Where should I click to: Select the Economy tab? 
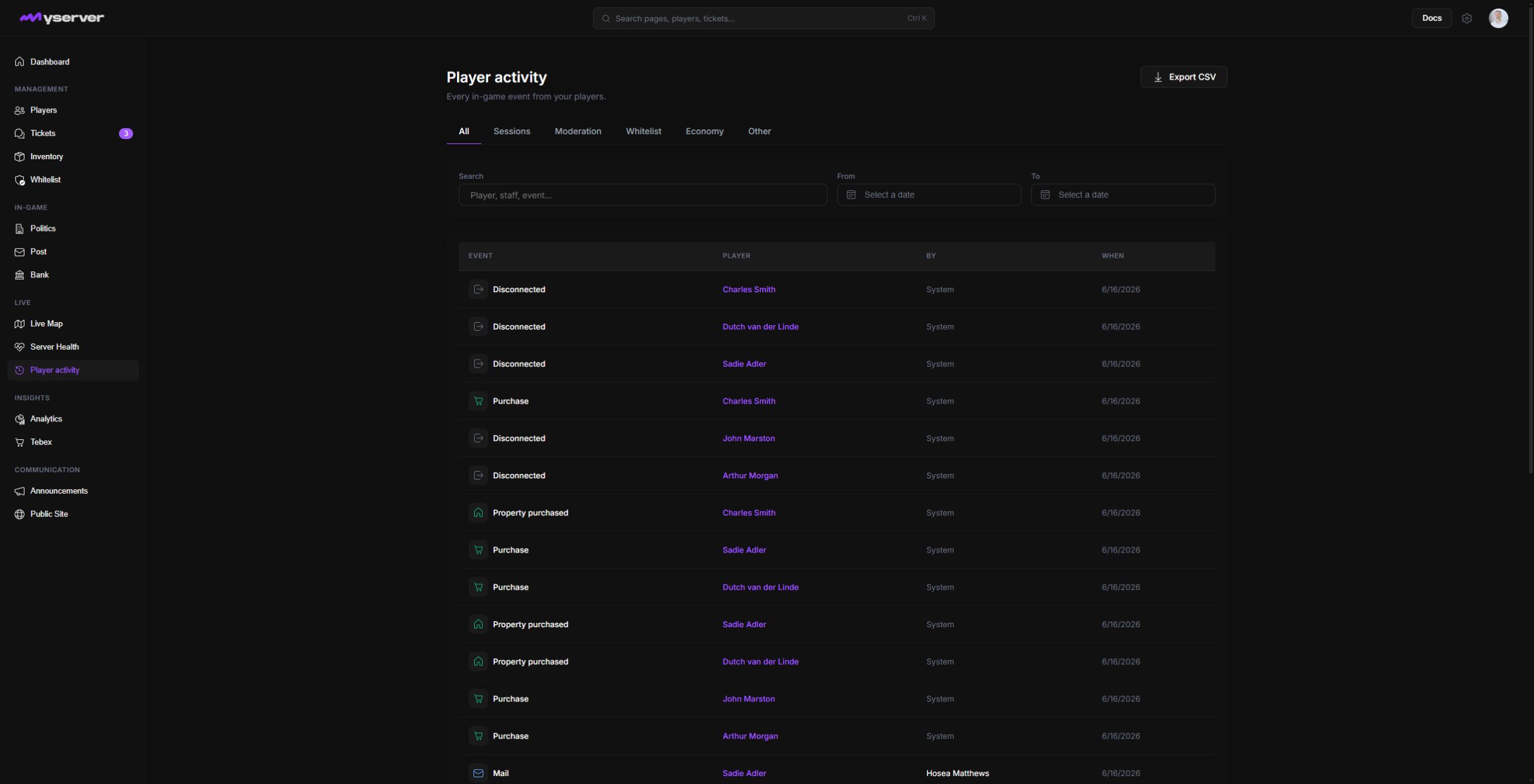tap(705, 131)
